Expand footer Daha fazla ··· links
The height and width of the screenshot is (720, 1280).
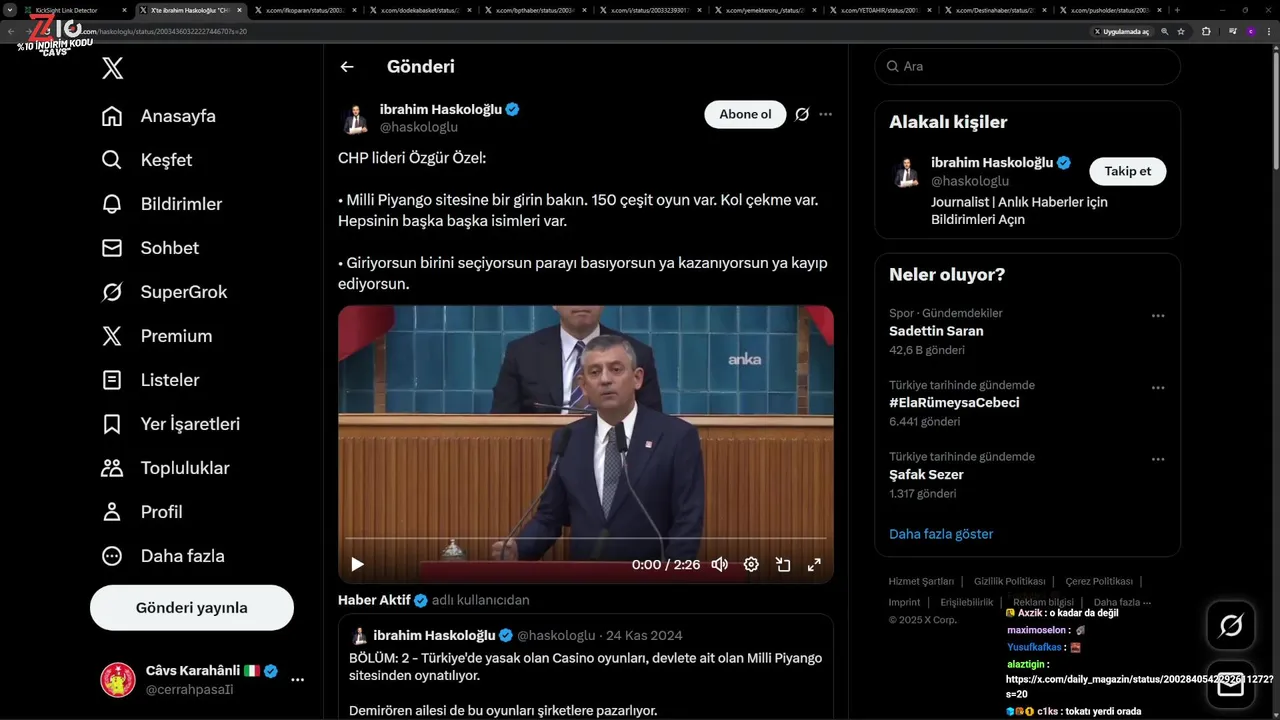tap(1122, 602)
